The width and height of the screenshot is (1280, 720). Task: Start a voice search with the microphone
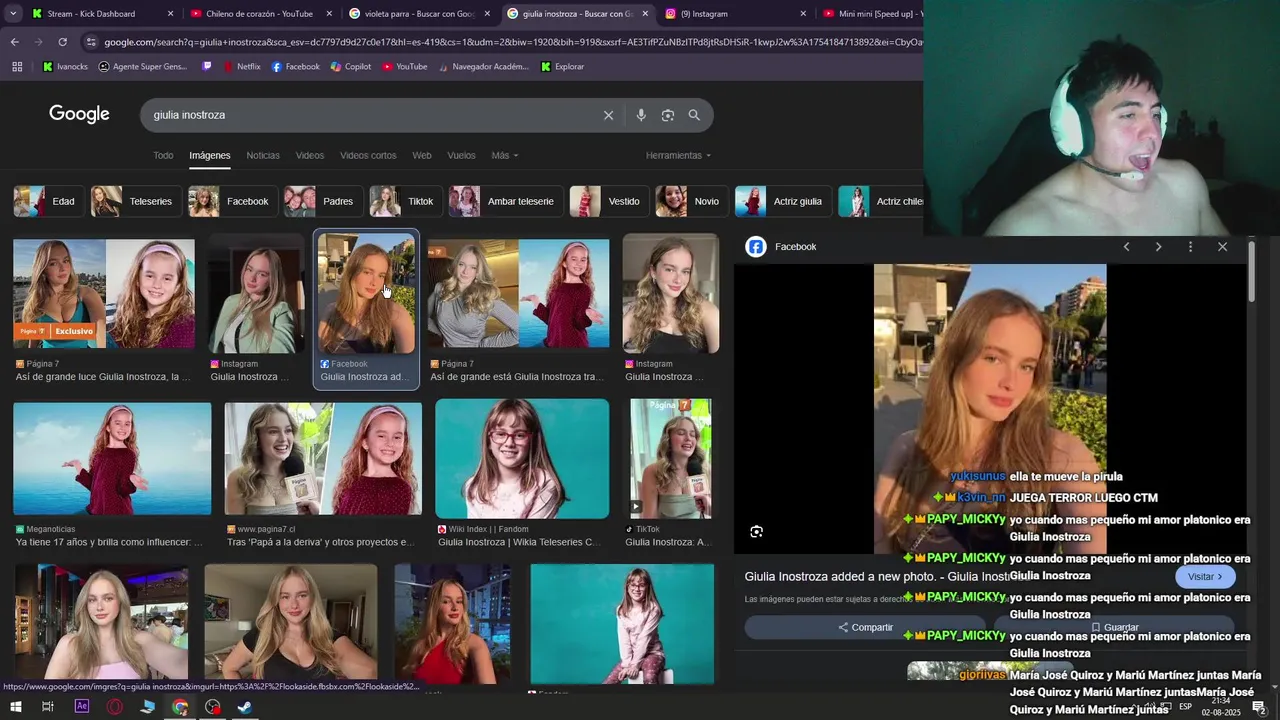point(641,115)
